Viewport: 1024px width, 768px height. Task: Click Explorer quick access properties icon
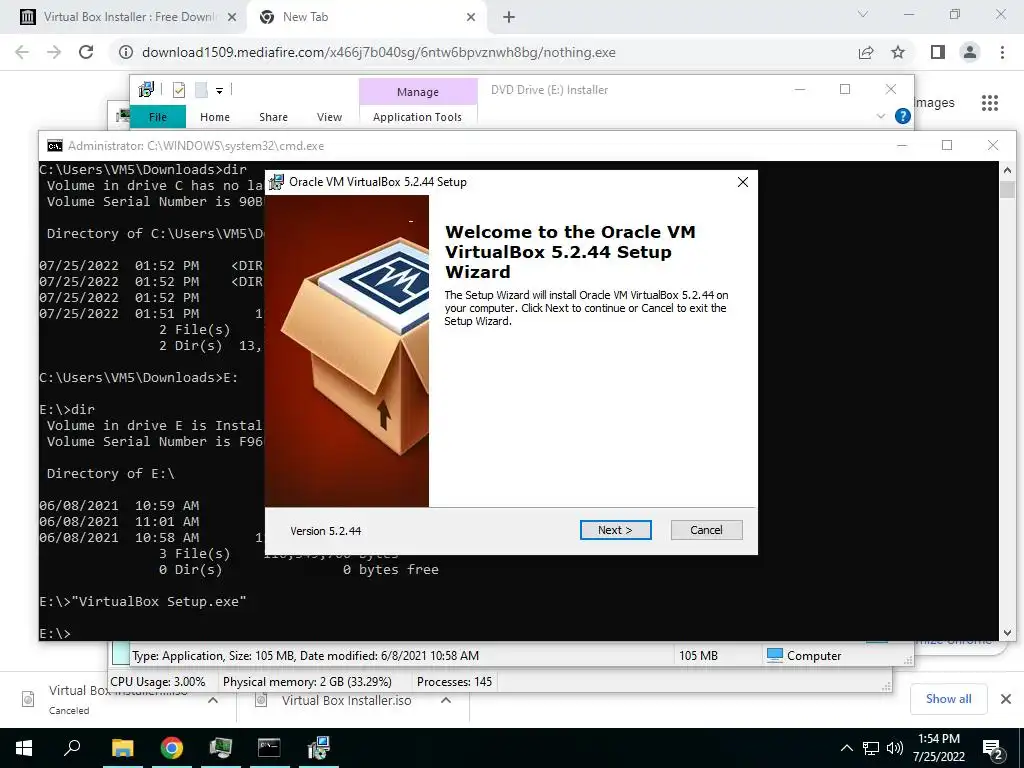coord(179,90)
